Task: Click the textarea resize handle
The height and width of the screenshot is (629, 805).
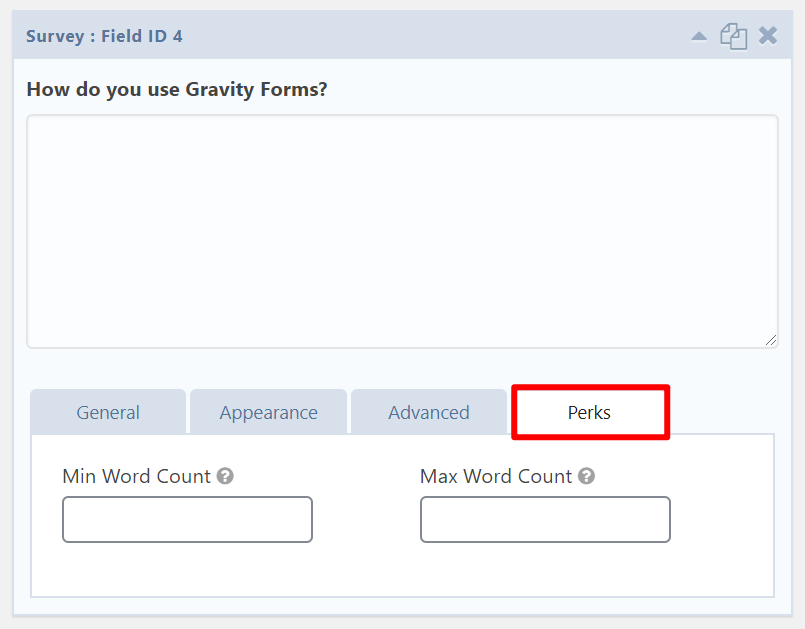Action: 771,340
